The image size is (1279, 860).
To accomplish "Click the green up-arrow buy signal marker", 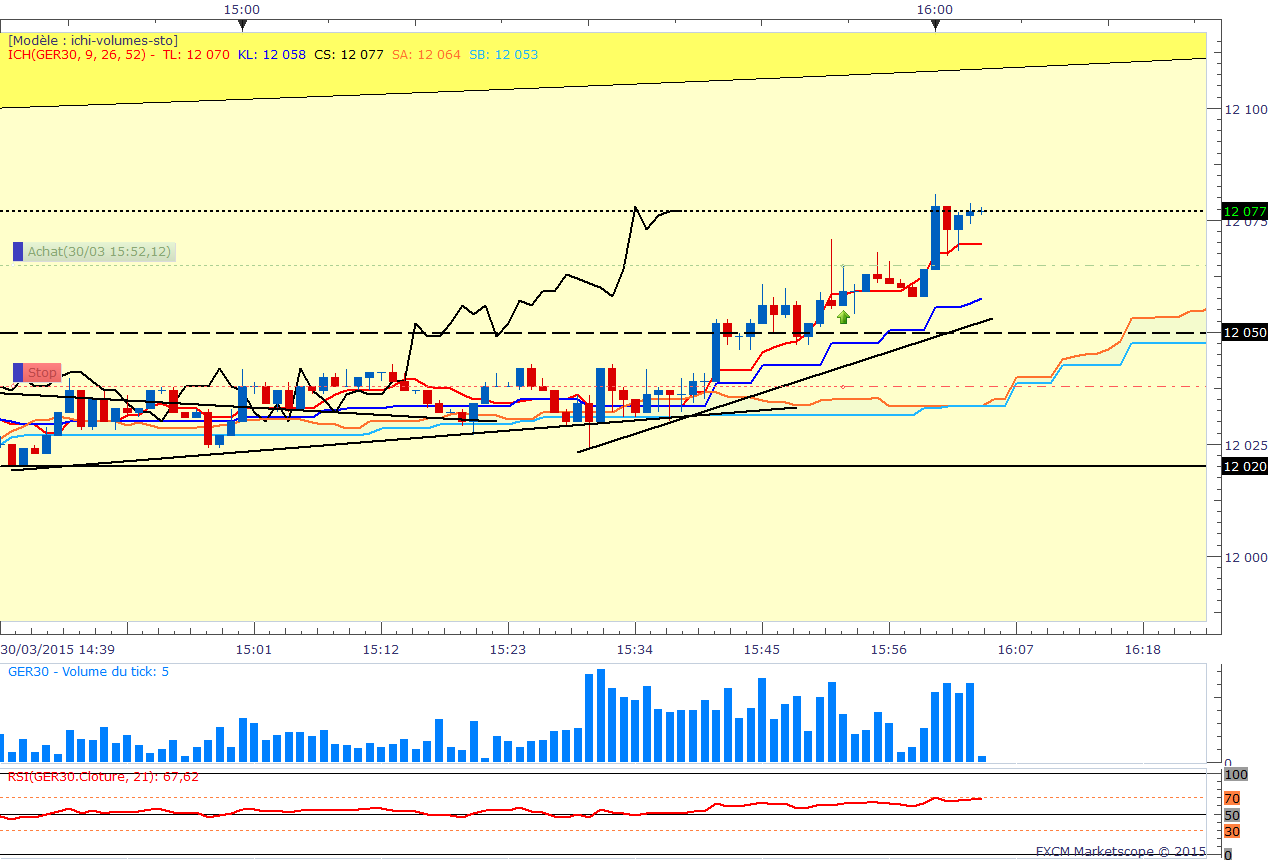I will point(843,317).
